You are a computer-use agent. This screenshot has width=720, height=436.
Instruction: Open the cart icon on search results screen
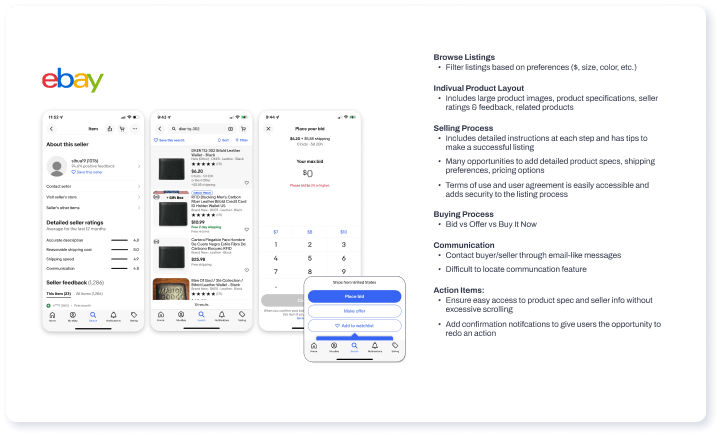(x=243, y=129)
